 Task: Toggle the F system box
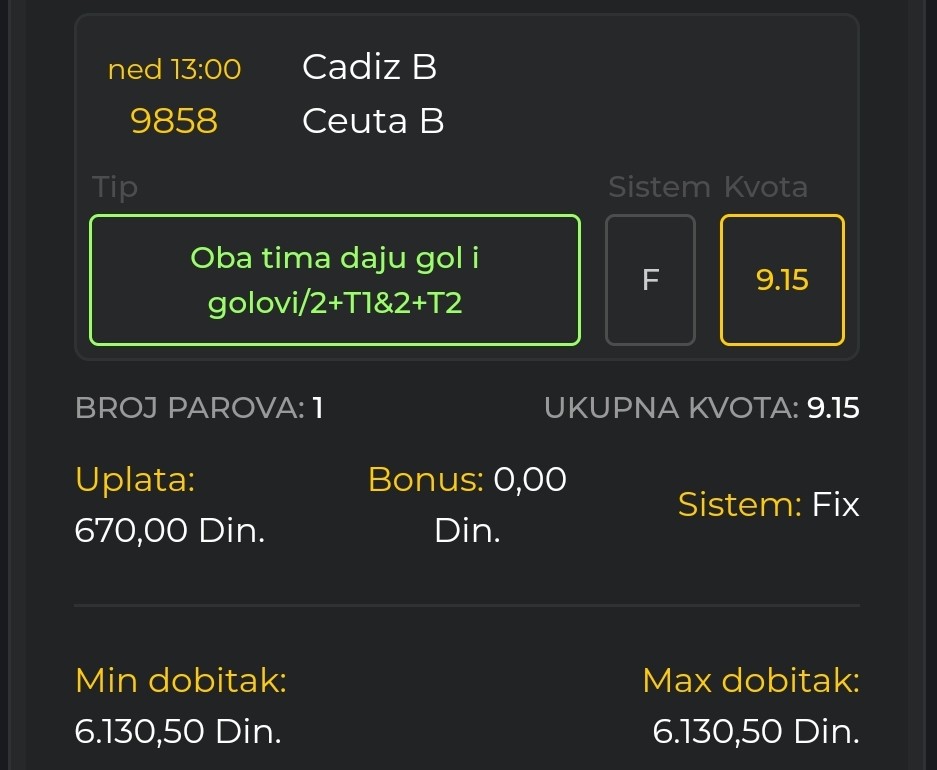(650, 280)
